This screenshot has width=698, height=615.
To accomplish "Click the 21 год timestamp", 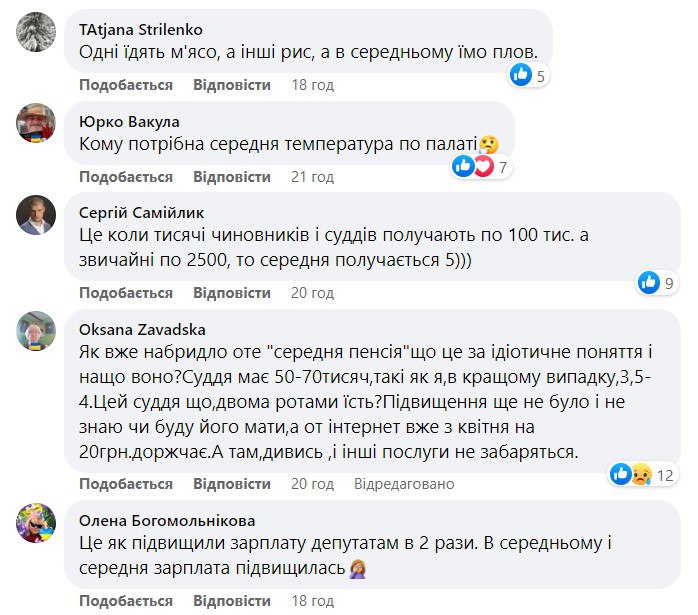I will (x=312, y=177).
